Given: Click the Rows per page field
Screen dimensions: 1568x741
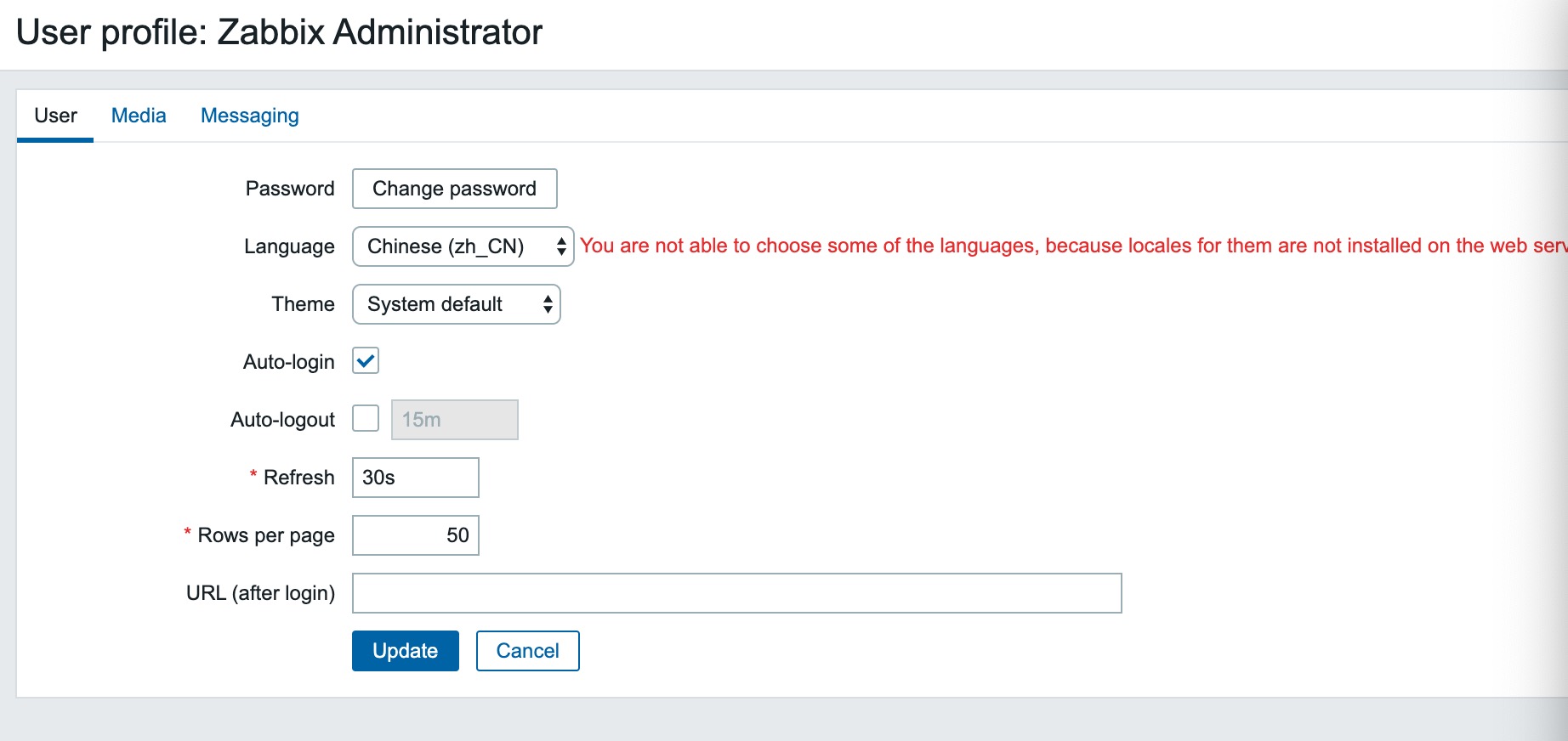Looking at the screenshot, I should click(416, 535).
